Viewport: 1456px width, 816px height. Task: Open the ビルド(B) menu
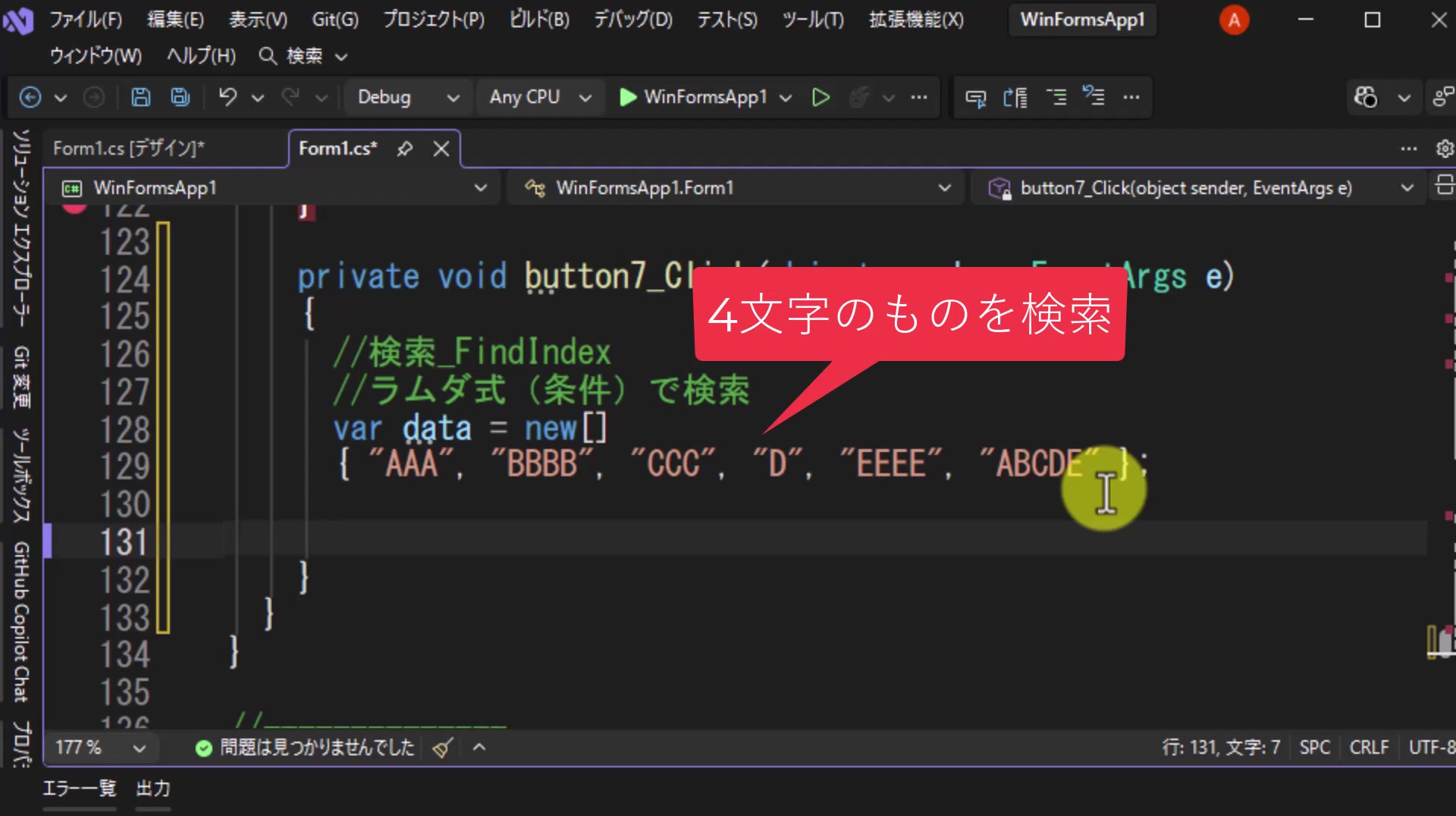coord(539,20)
